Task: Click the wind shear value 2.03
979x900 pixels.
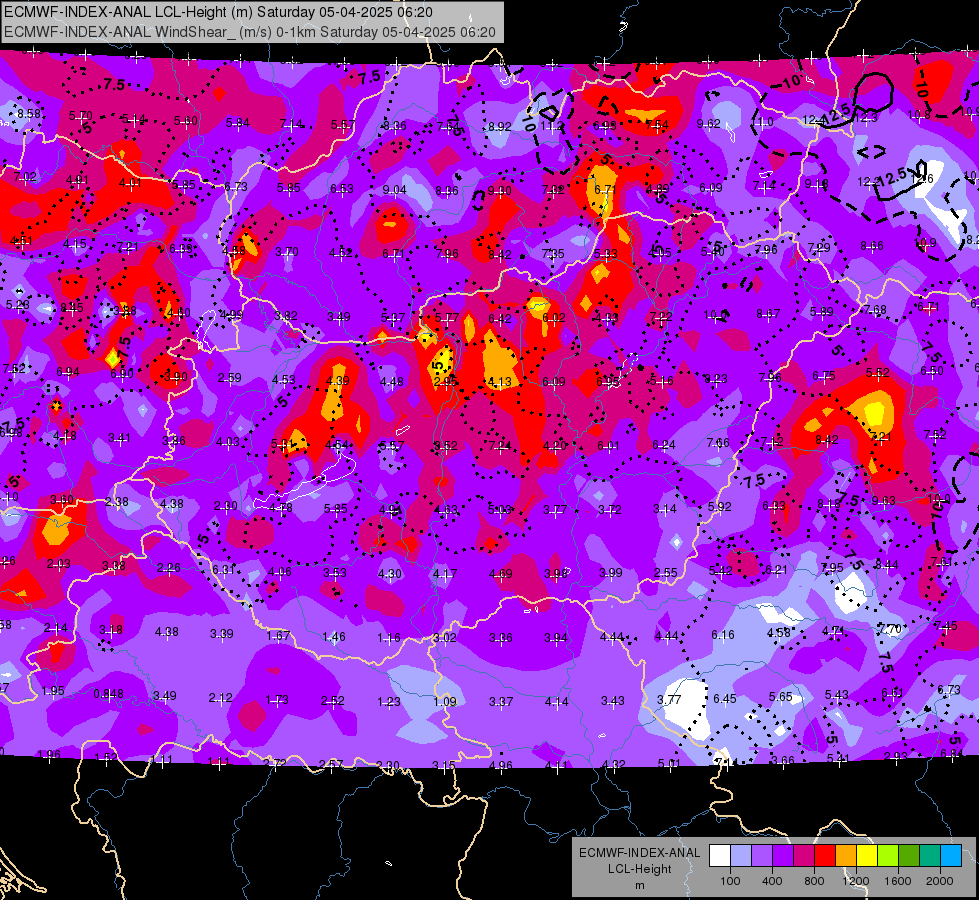Action: [58, 564]
